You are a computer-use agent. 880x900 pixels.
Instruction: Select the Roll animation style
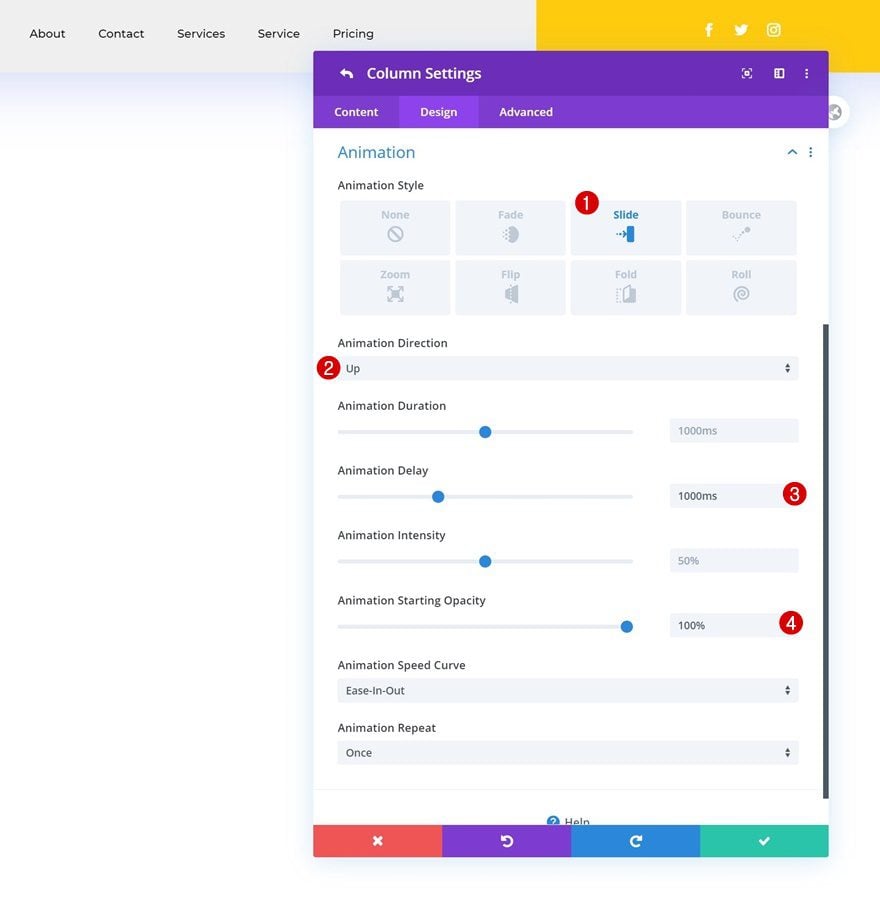(x=741, y=287)
